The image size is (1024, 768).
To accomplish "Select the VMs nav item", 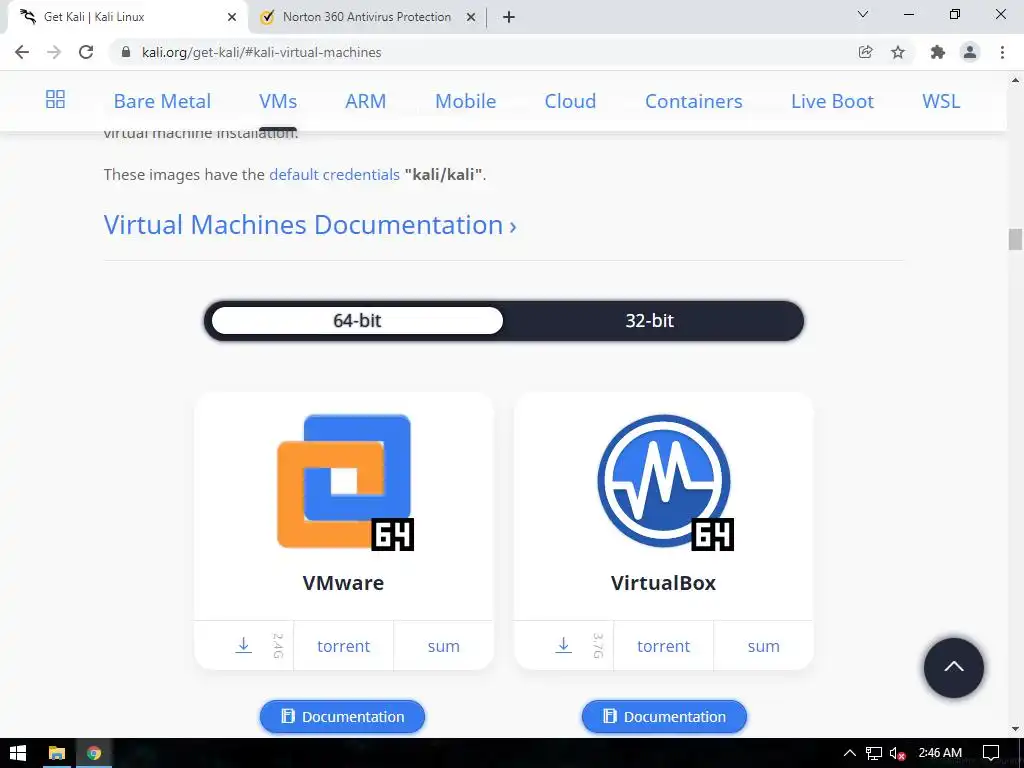I will pyautogui.click(x=278, y=101).
